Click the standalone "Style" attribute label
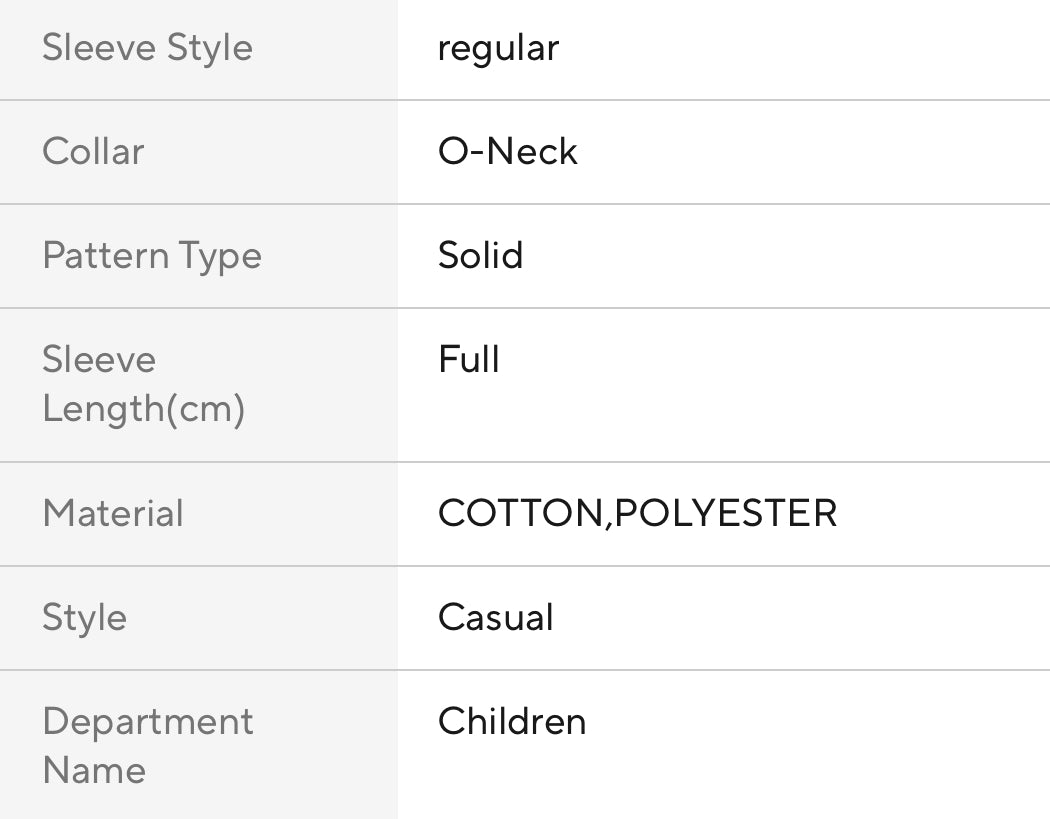Viewport: 1050px width, 819px height. click(x=84, y=618)
